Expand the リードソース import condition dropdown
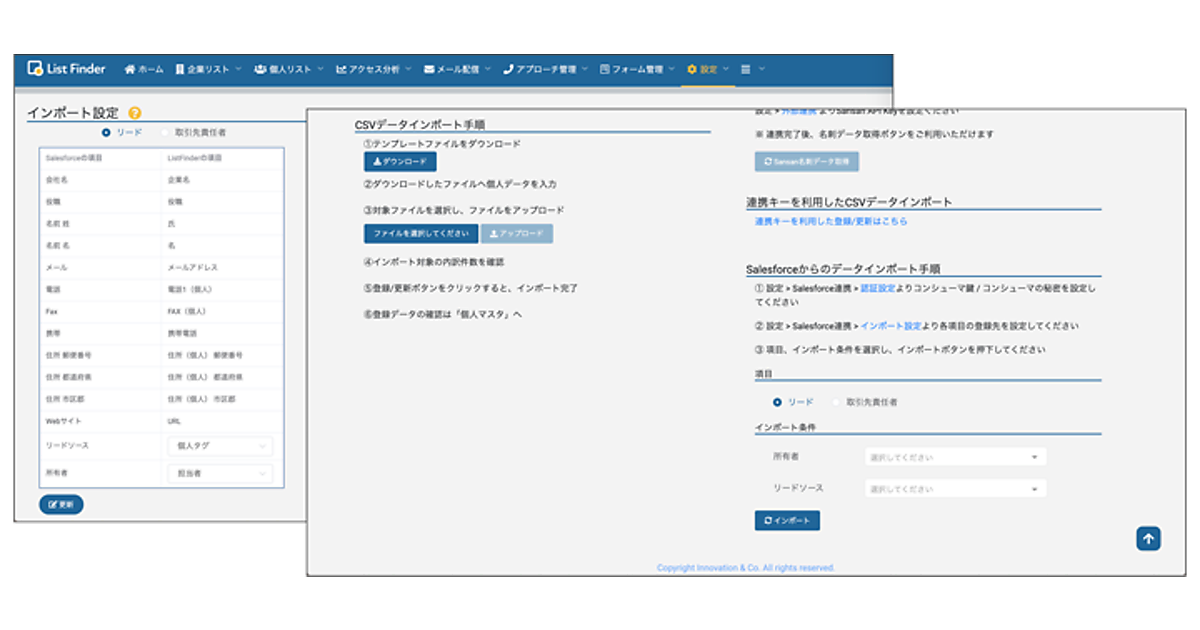This screenshot has width=1200, height=630. 955,489
